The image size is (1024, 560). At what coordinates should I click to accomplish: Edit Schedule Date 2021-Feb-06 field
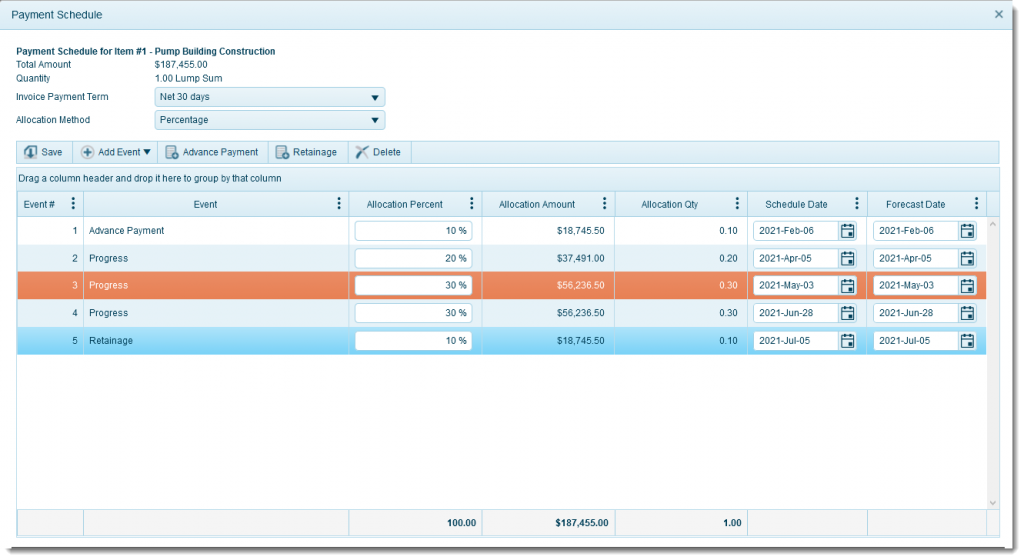pyautogui.click(x=795, y=230)
